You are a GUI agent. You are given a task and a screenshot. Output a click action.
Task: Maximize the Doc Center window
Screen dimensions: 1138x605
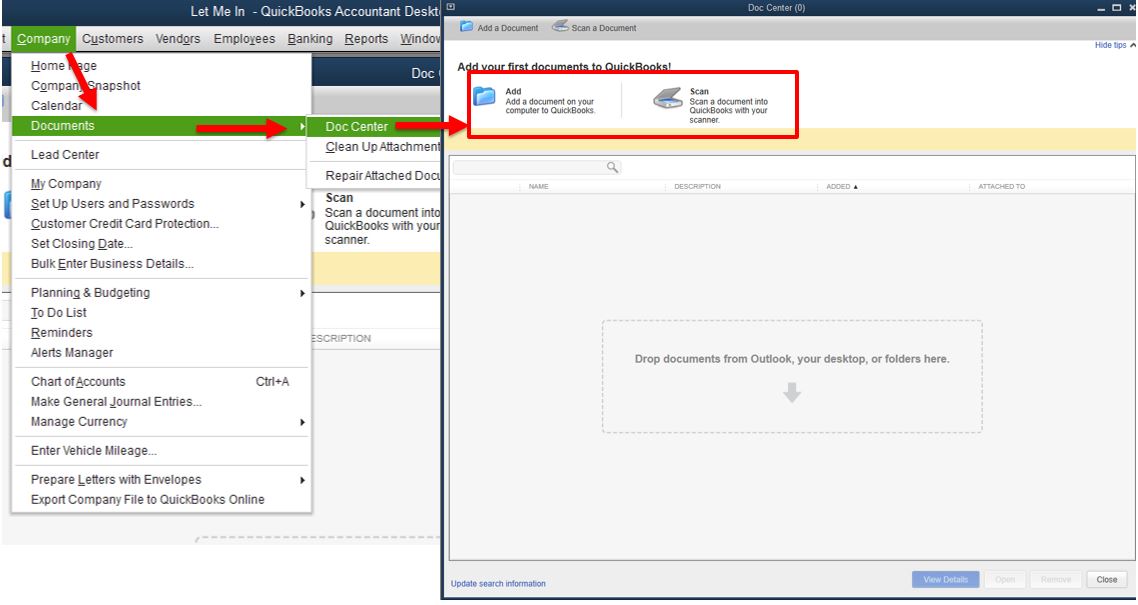(1116, 8)
